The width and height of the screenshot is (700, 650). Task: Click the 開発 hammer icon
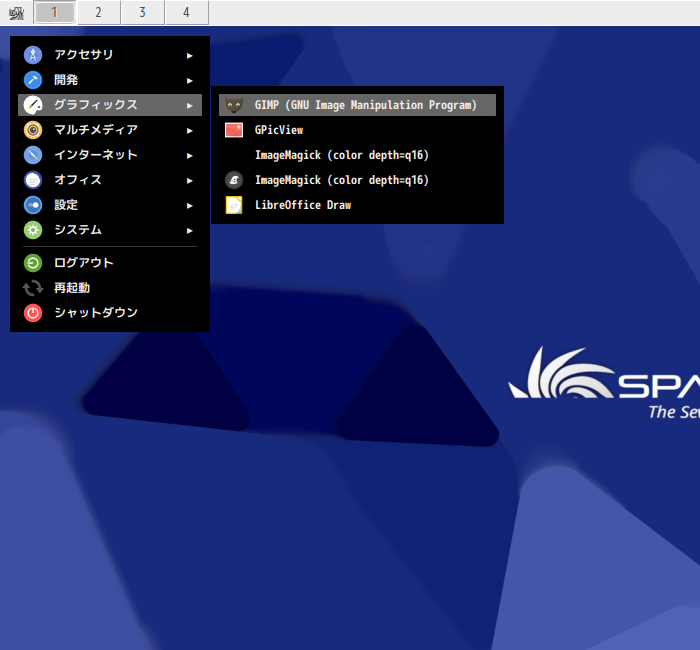pyautogui.click(x=33, y=80)
